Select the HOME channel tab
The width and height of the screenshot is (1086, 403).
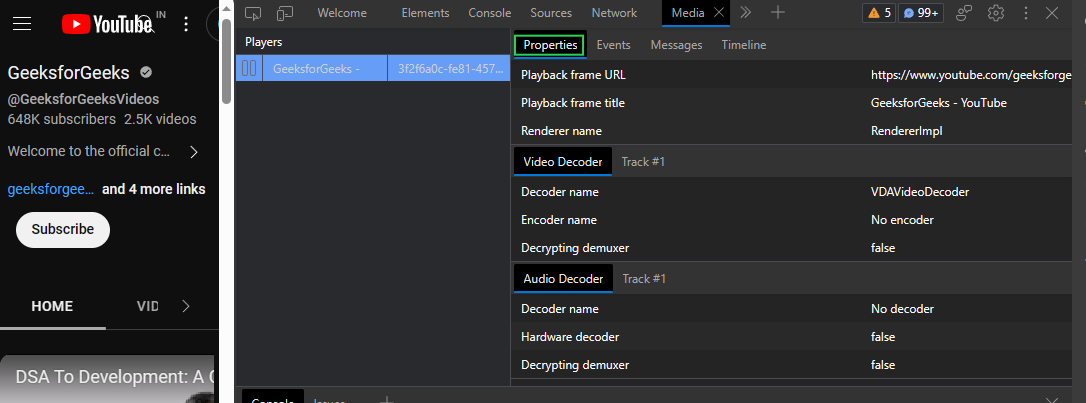pos(52,306)
